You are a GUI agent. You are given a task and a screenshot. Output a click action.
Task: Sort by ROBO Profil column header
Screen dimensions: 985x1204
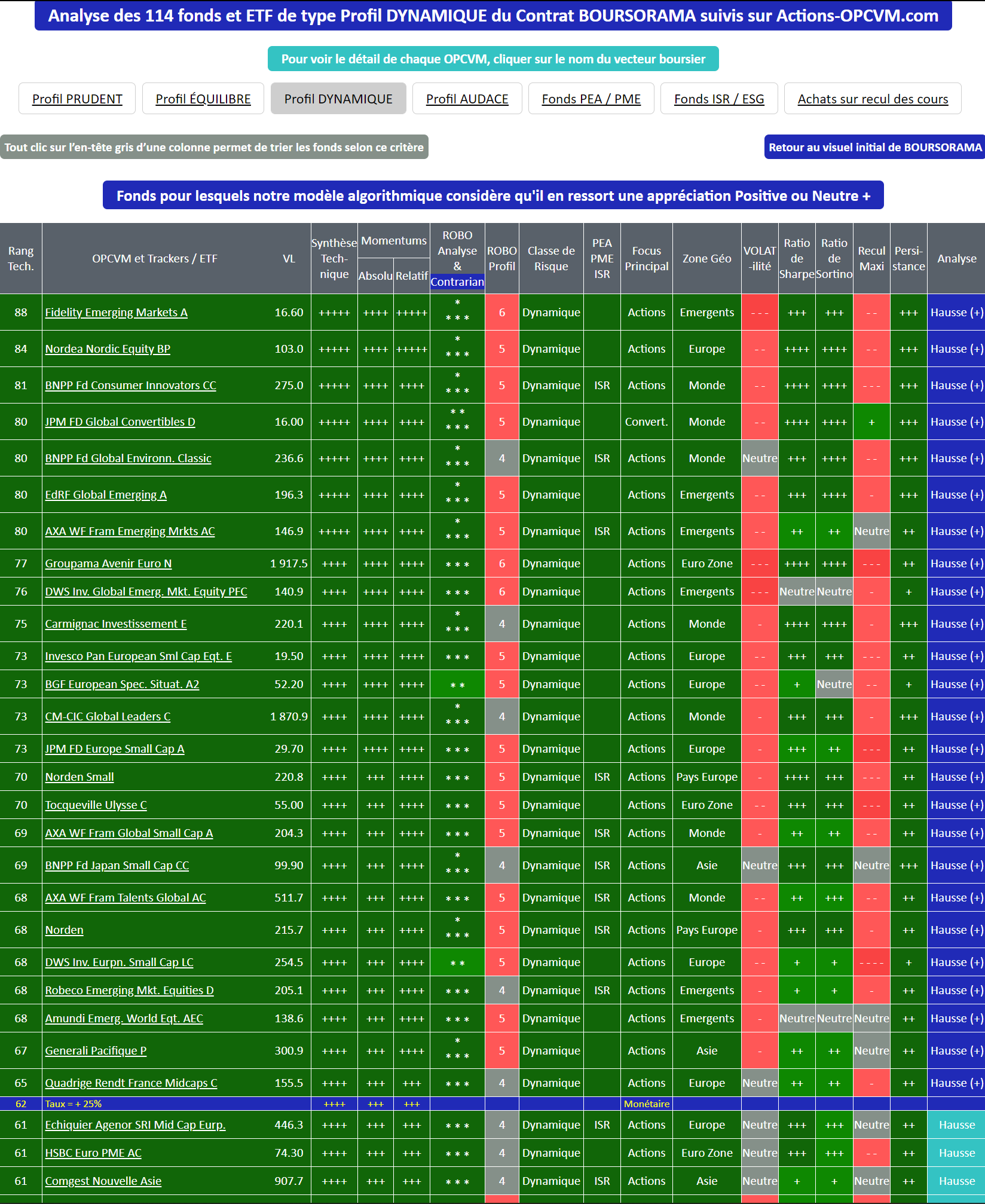pos(502,258)
